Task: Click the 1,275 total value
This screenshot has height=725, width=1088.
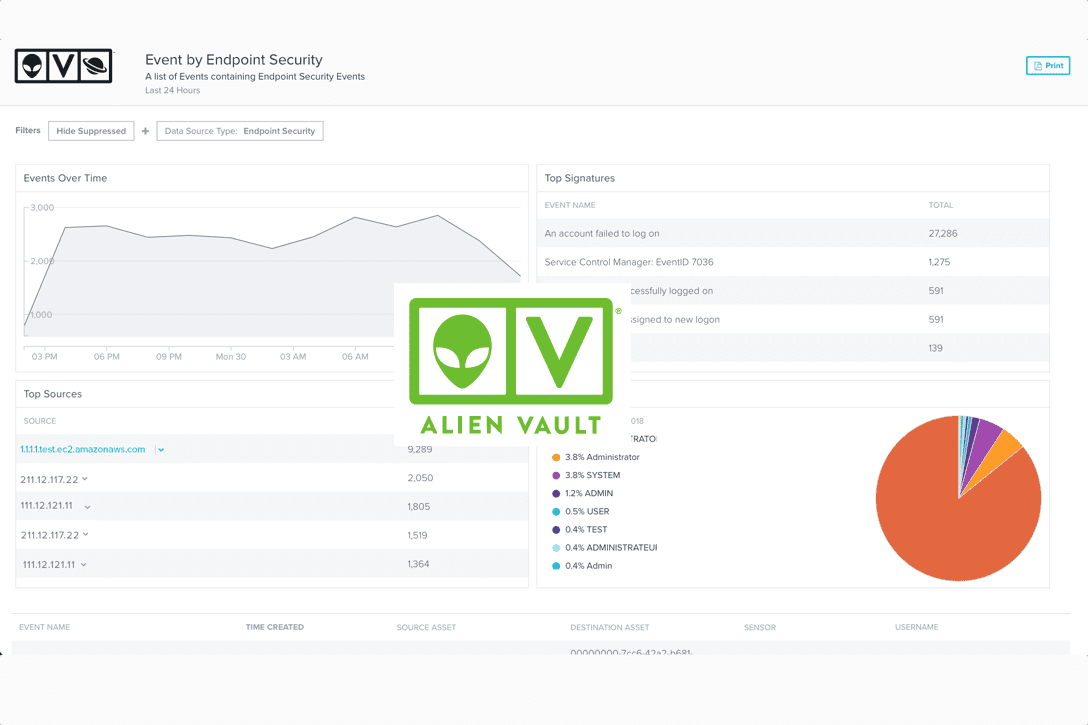Action: tap(939, 262)
